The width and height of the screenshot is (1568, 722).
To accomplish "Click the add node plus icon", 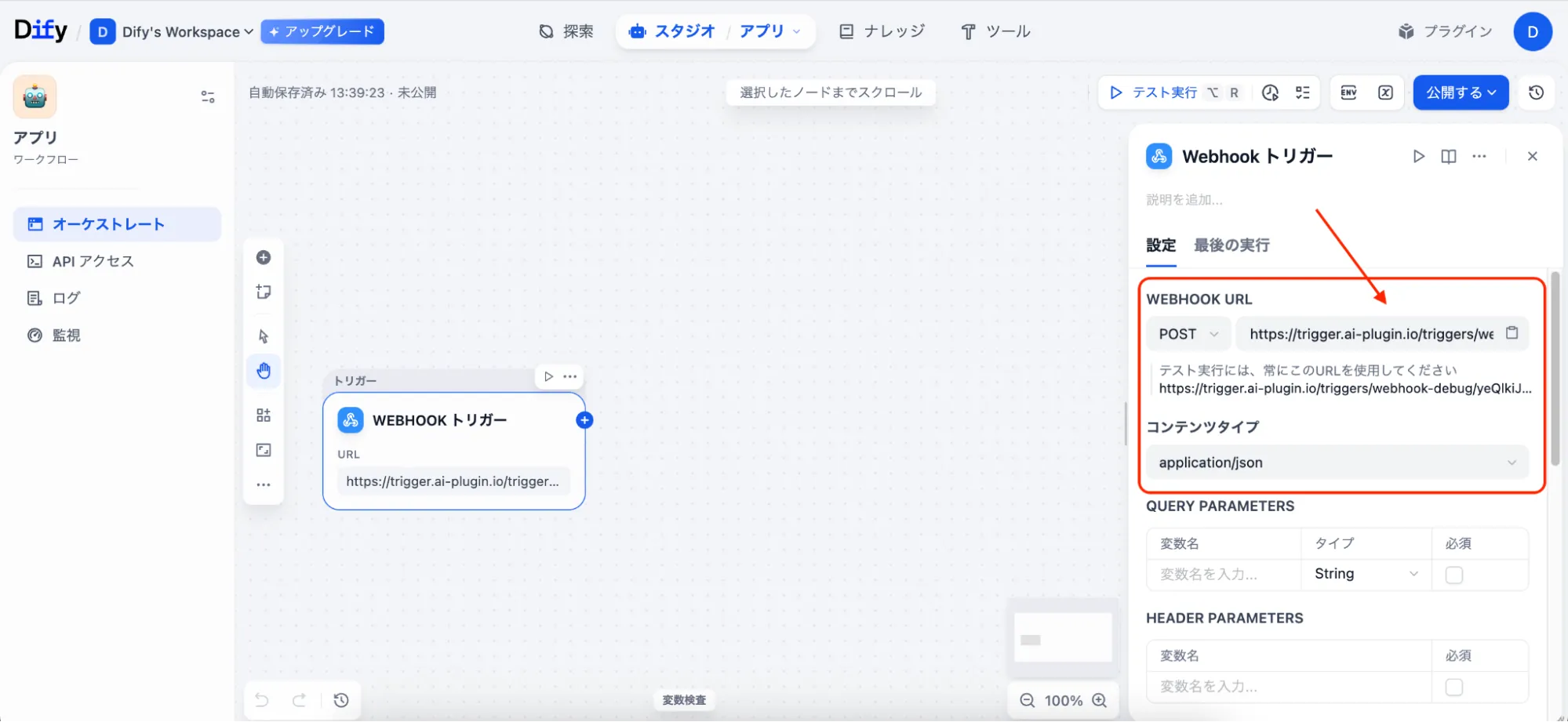I will tap(264, 258).
